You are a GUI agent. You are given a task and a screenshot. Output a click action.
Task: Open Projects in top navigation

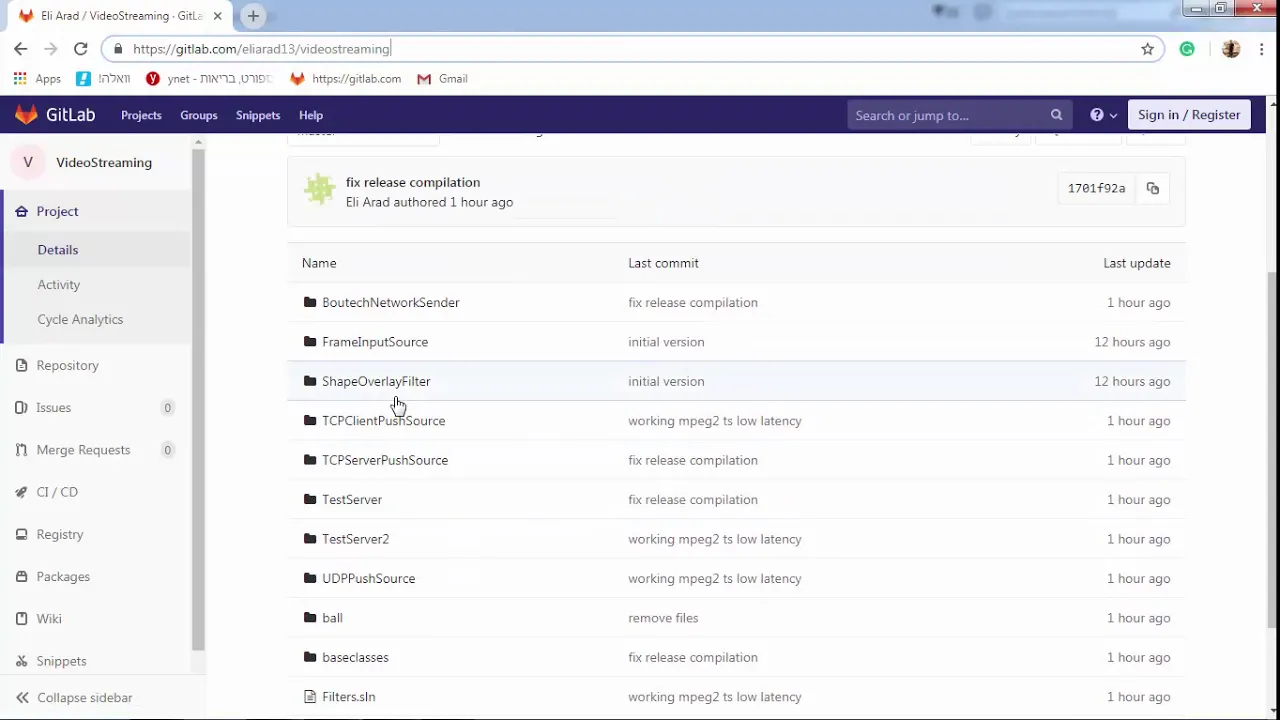coord(141,115)
